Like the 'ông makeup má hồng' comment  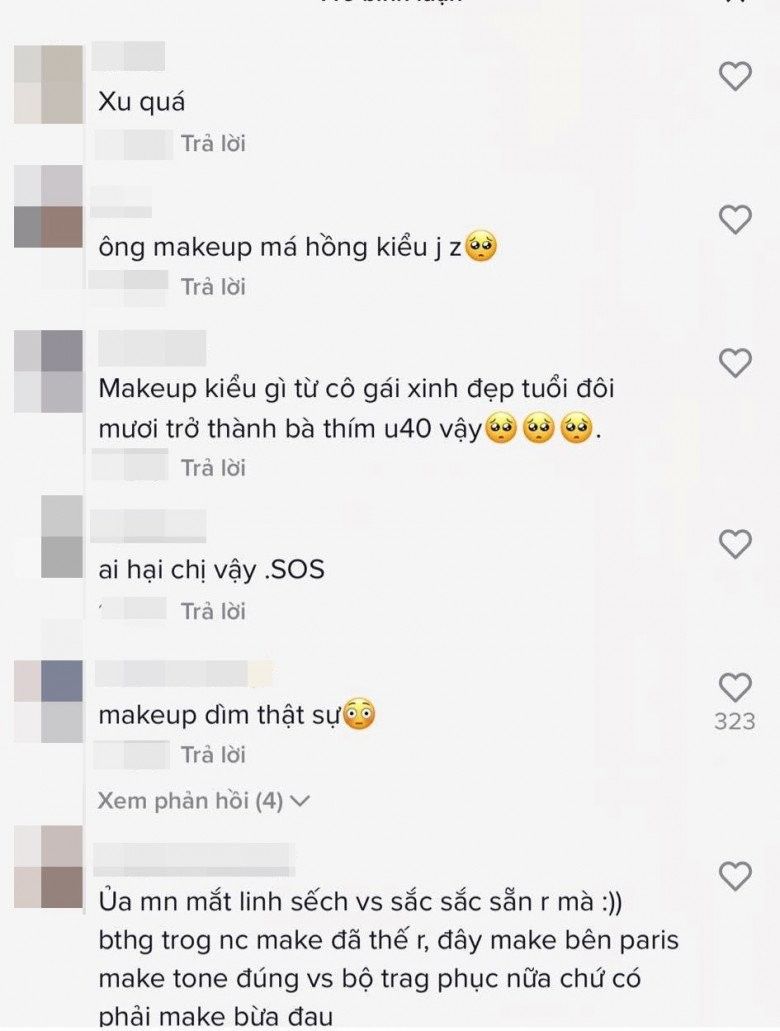click(735, 219)
